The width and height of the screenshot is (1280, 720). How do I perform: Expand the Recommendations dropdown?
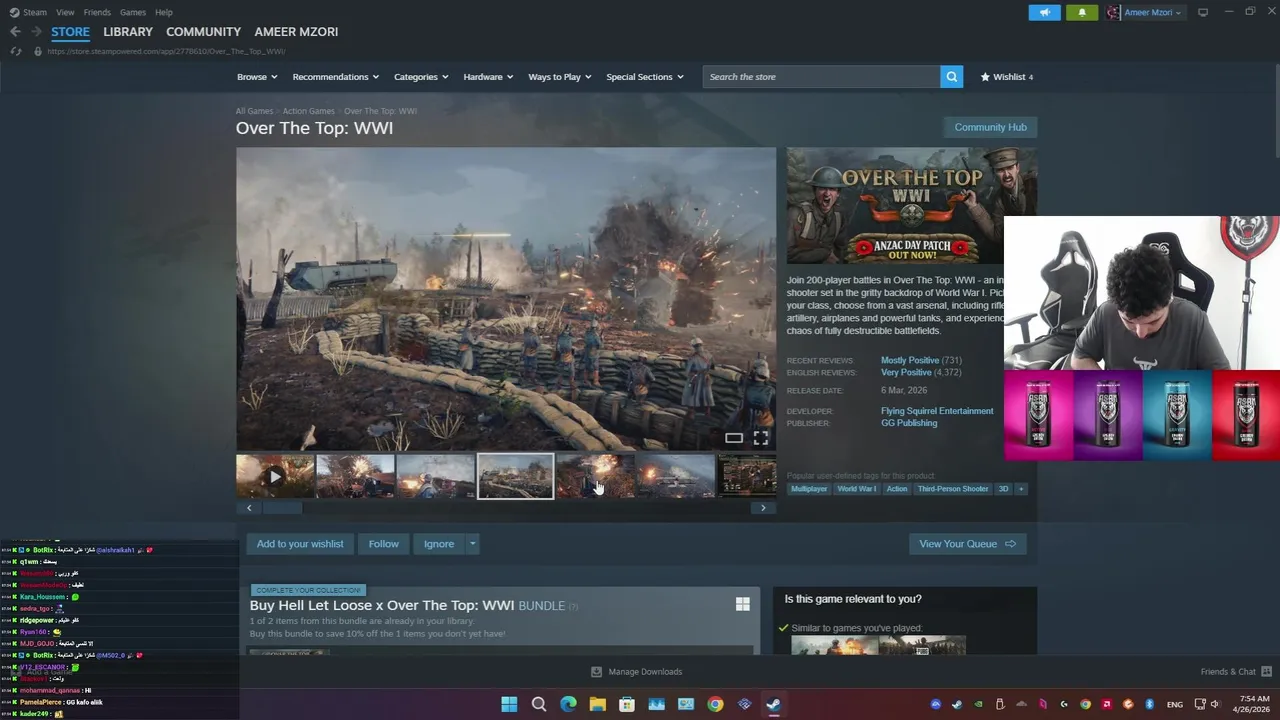click(x=335, y=77)
